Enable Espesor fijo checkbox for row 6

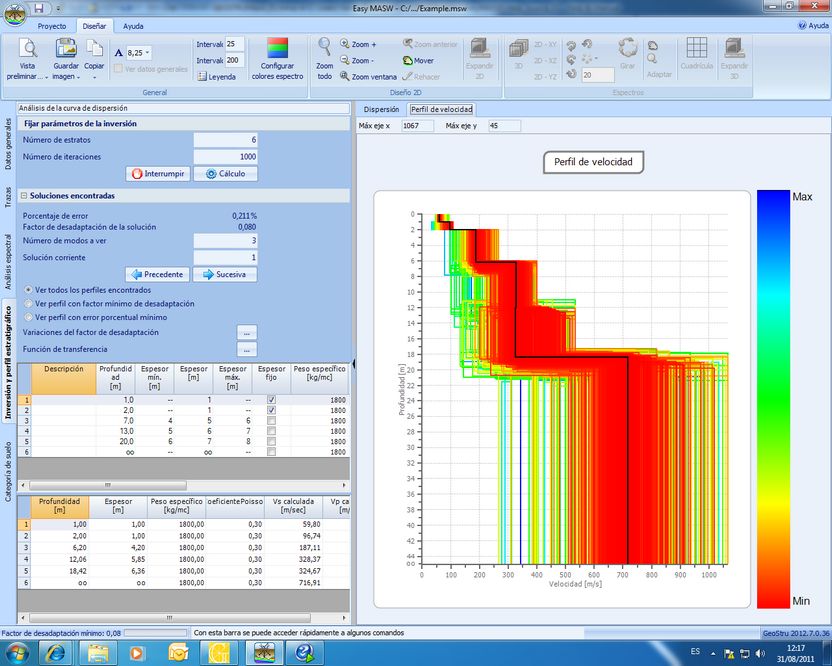coord(271,452)
